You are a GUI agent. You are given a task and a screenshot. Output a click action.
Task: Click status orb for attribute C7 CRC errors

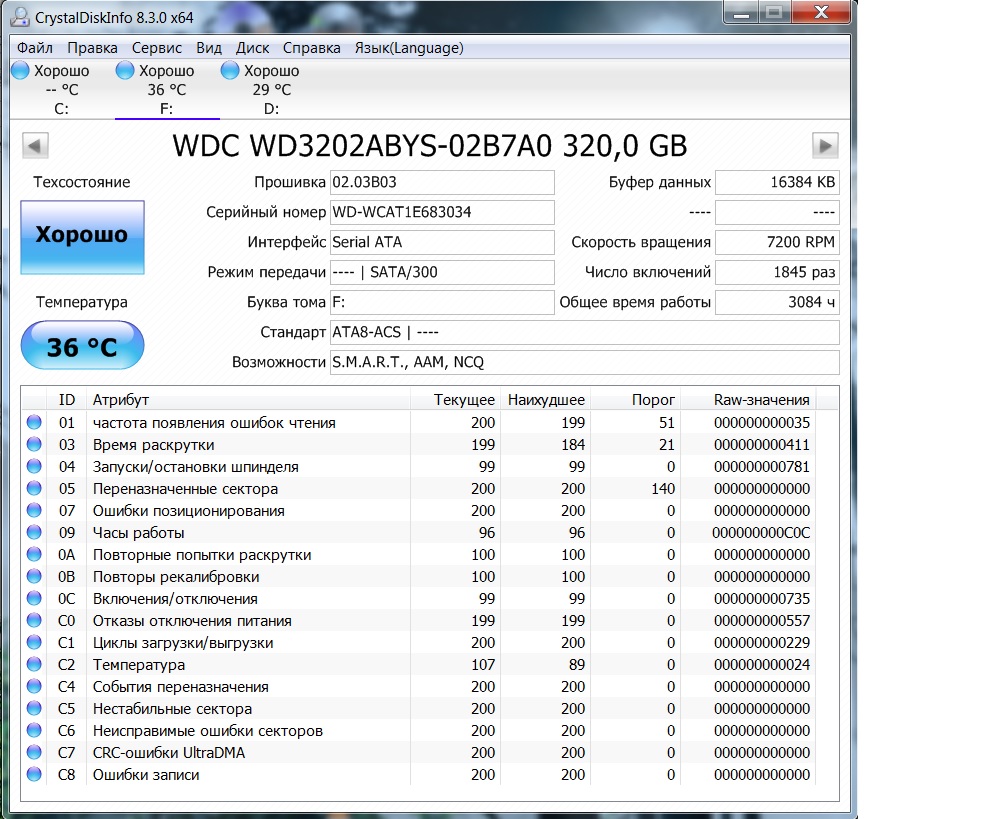pyautogui.click(x=34, y=752)
